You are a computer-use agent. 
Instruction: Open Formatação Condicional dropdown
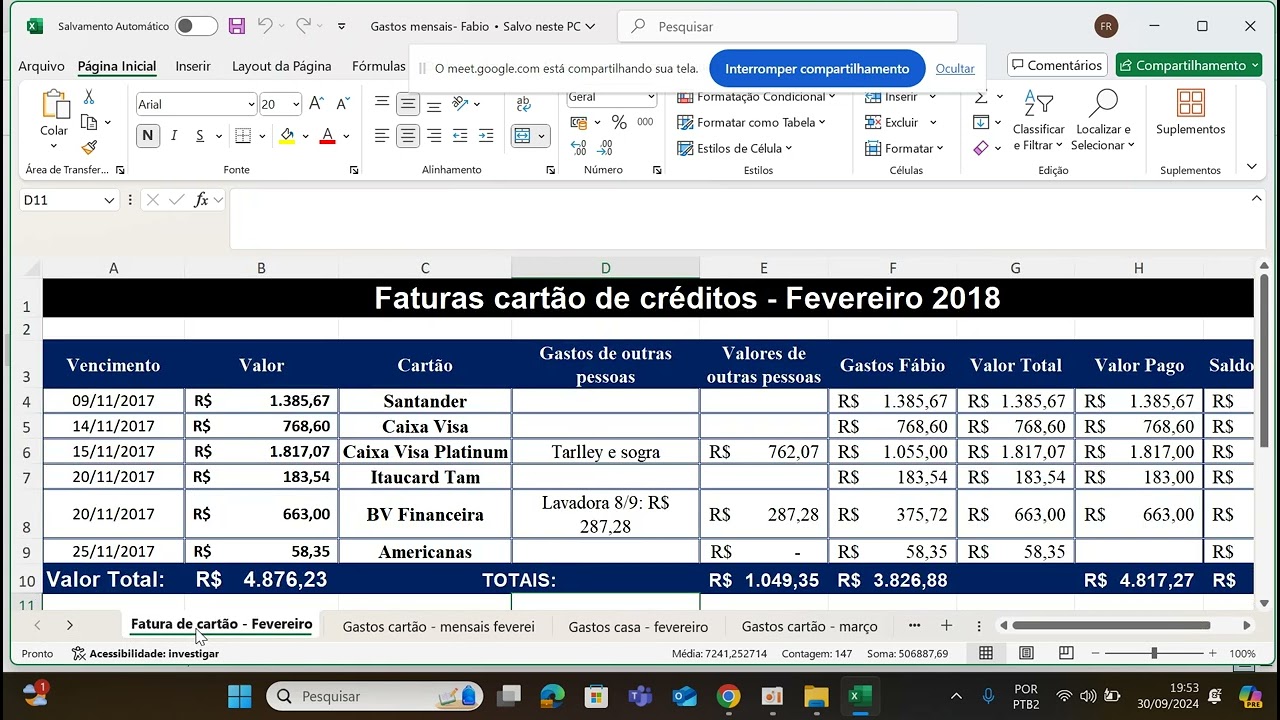pyautogui.click(x=757, y=97)
